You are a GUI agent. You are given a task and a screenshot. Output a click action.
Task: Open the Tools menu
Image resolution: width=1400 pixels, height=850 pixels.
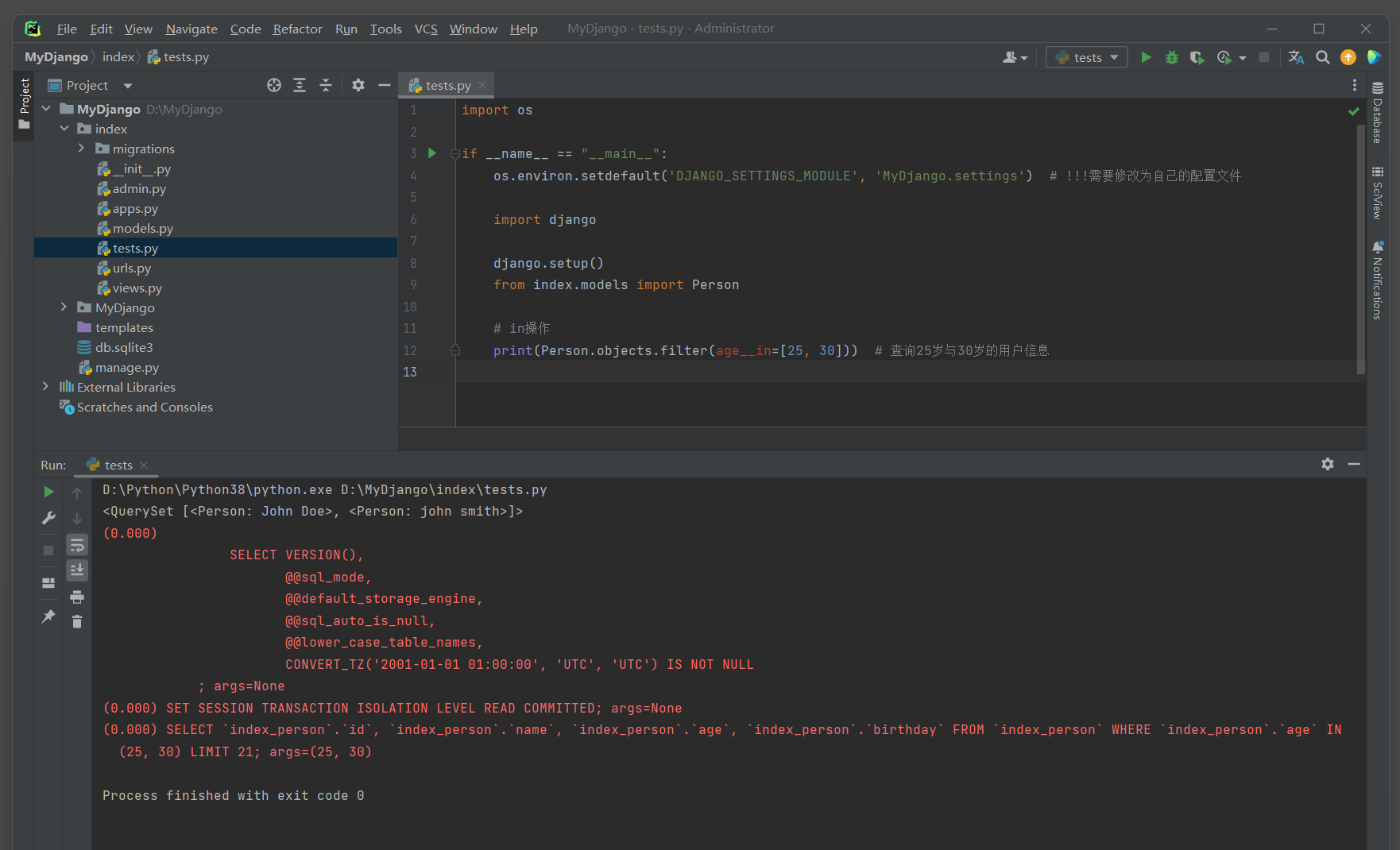click(x=385, y=29)
